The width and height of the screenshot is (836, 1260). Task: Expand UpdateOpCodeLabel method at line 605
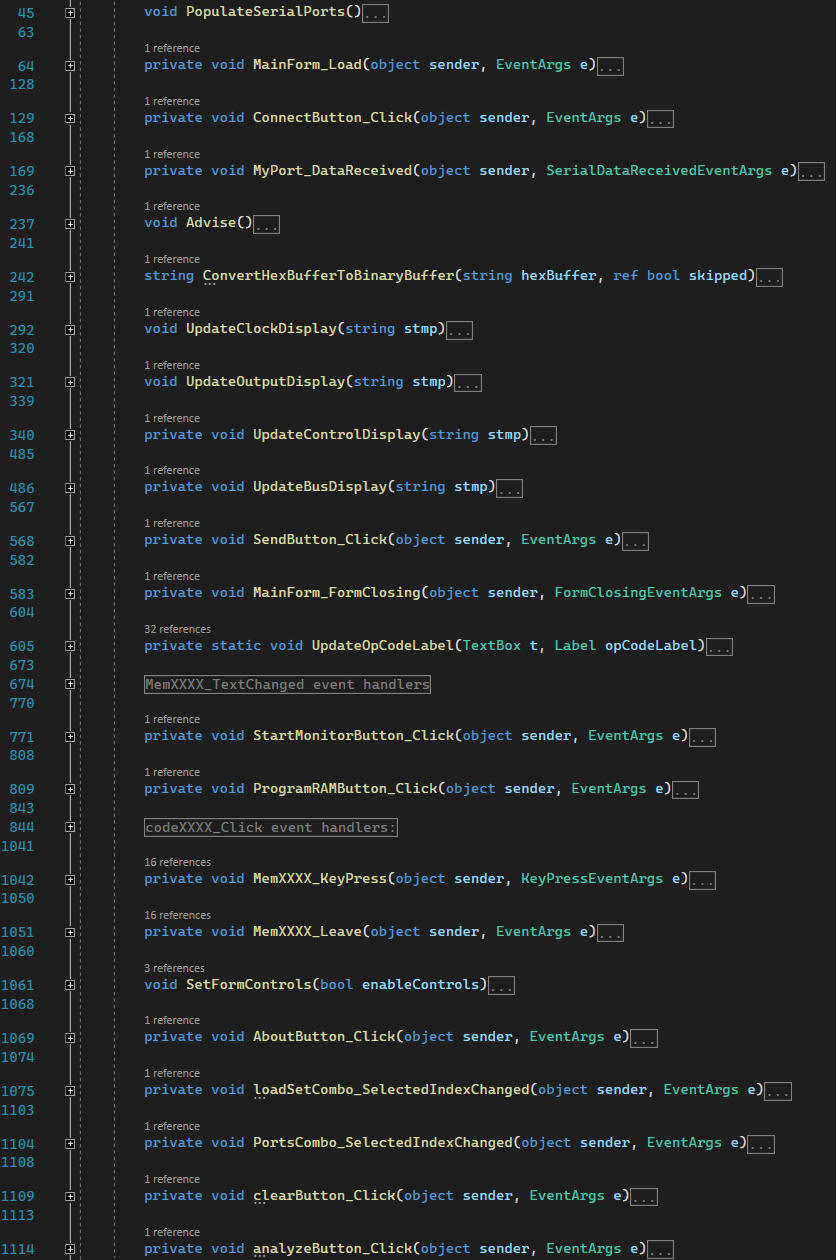(70, 647)
